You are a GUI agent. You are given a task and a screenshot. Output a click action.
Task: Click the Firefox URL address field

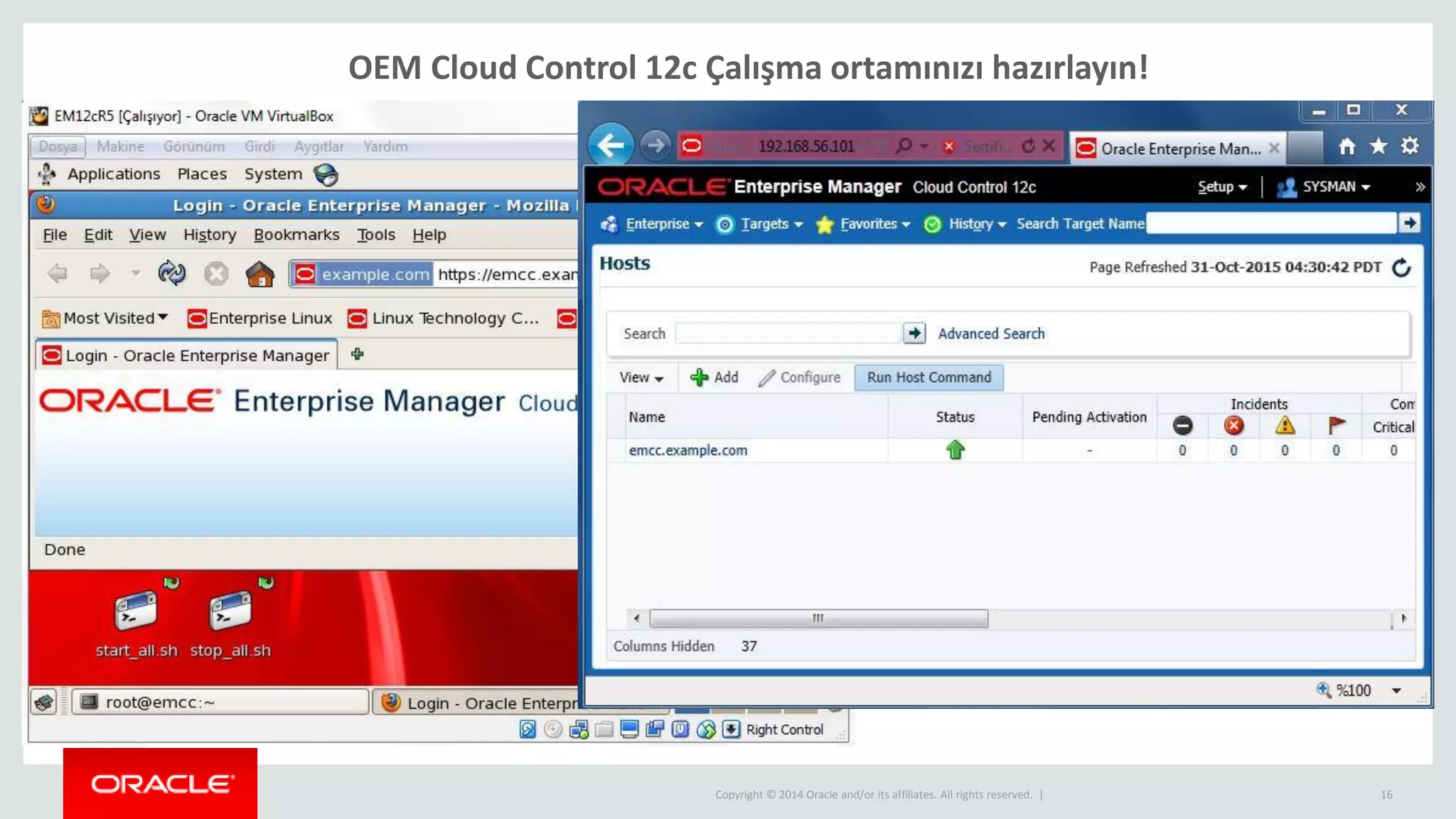[507, 274]
